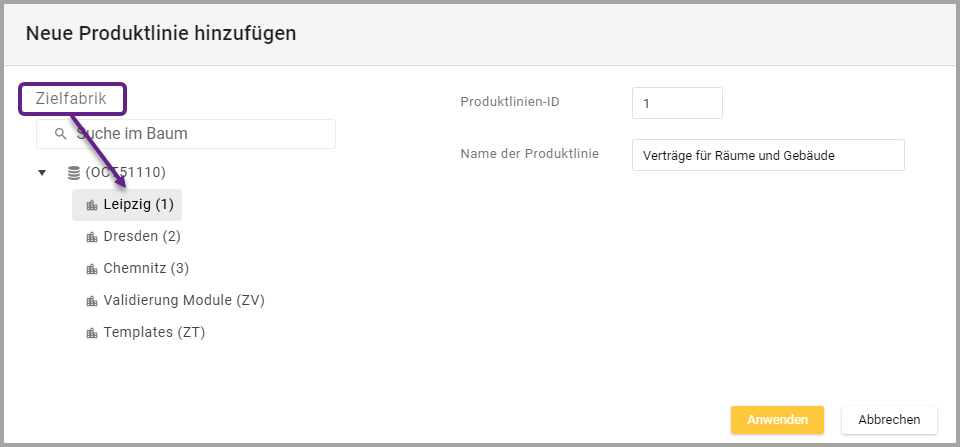This screenshot has width=960, height=447.
Task: Collapse the (OCT51110) tree node arrow
Action: (42, 173)
